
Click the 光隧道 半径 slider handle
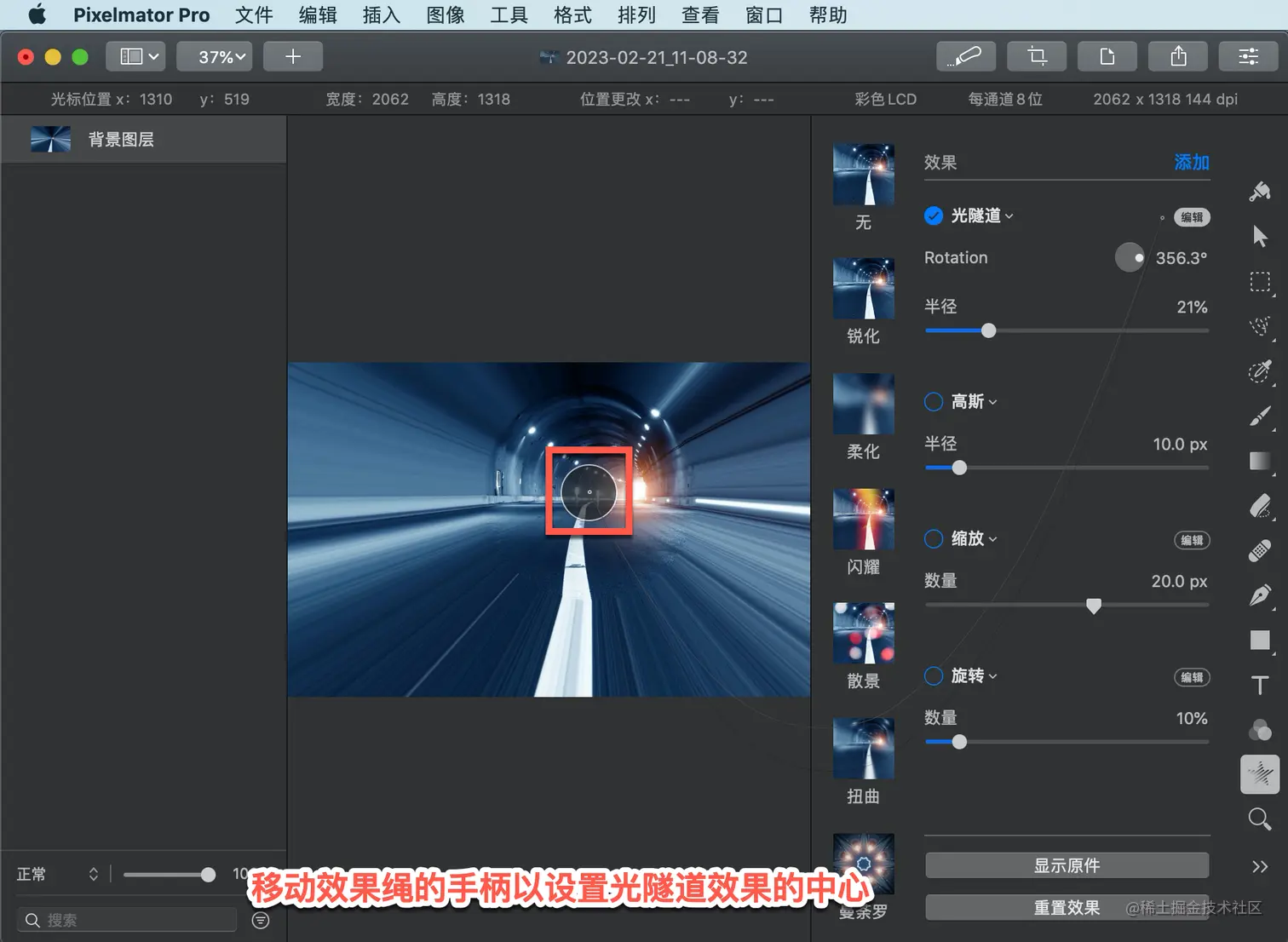pyautogui.click(x=988, y=330)
